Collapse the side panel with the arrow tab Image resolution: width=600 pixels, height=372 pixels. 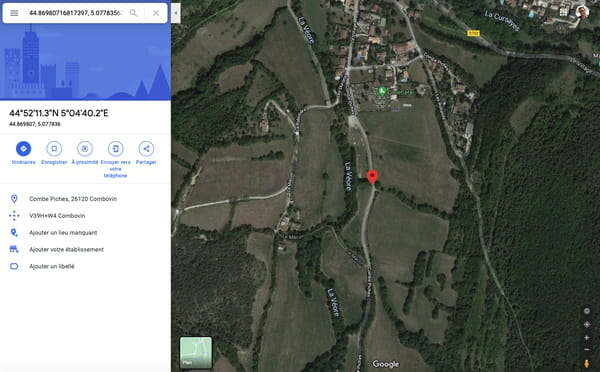[x=176, y=13]
